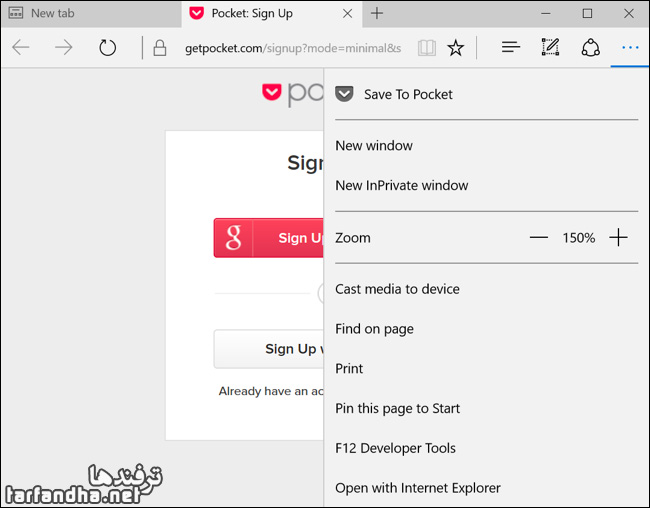Refresh the page with reload icon
The height and width of the screenshot is (508, 650).
click(107, 48)
